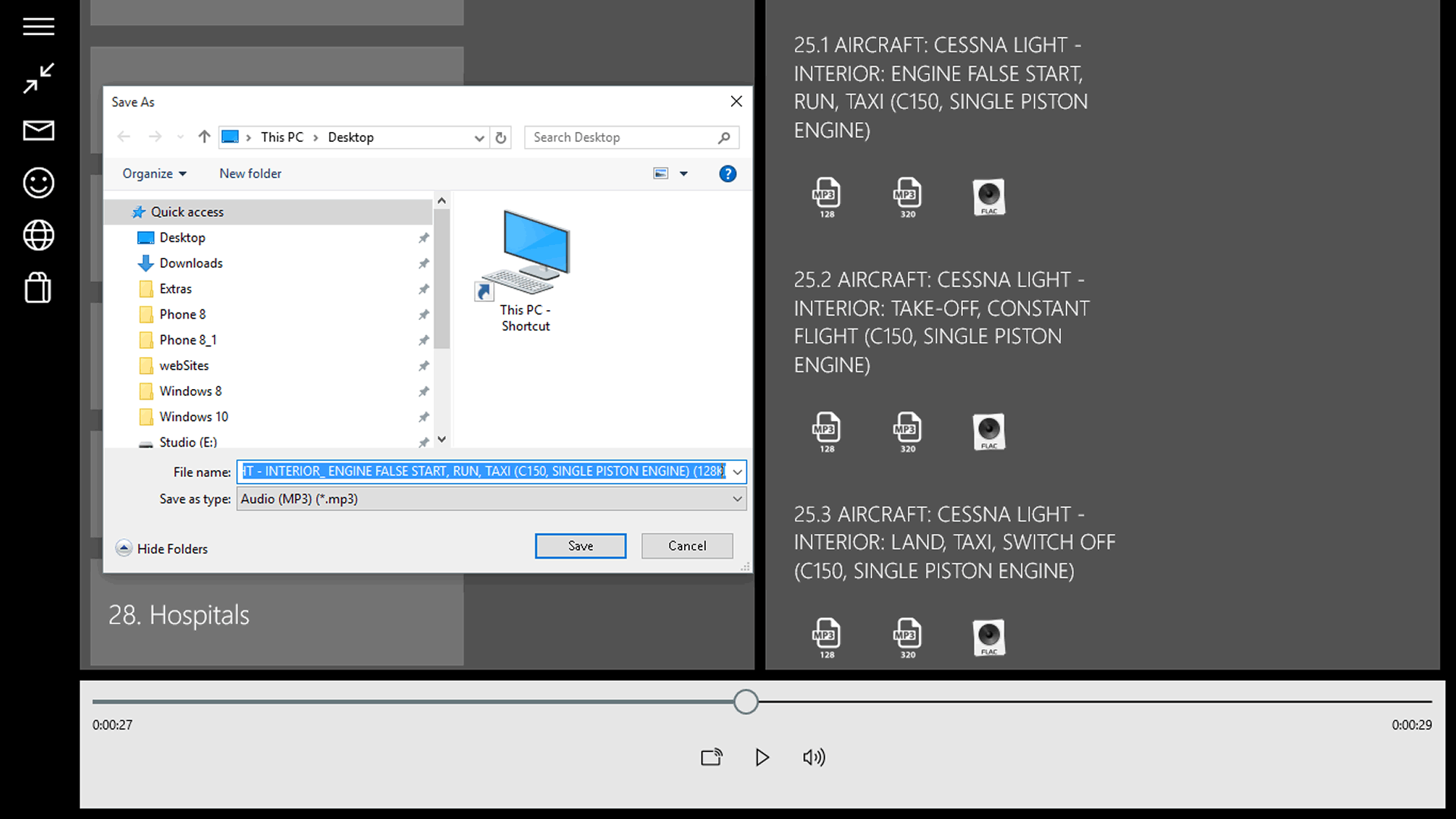1456x819 pixels.
Task: Click the Cancel button
Action: (686, 546)
